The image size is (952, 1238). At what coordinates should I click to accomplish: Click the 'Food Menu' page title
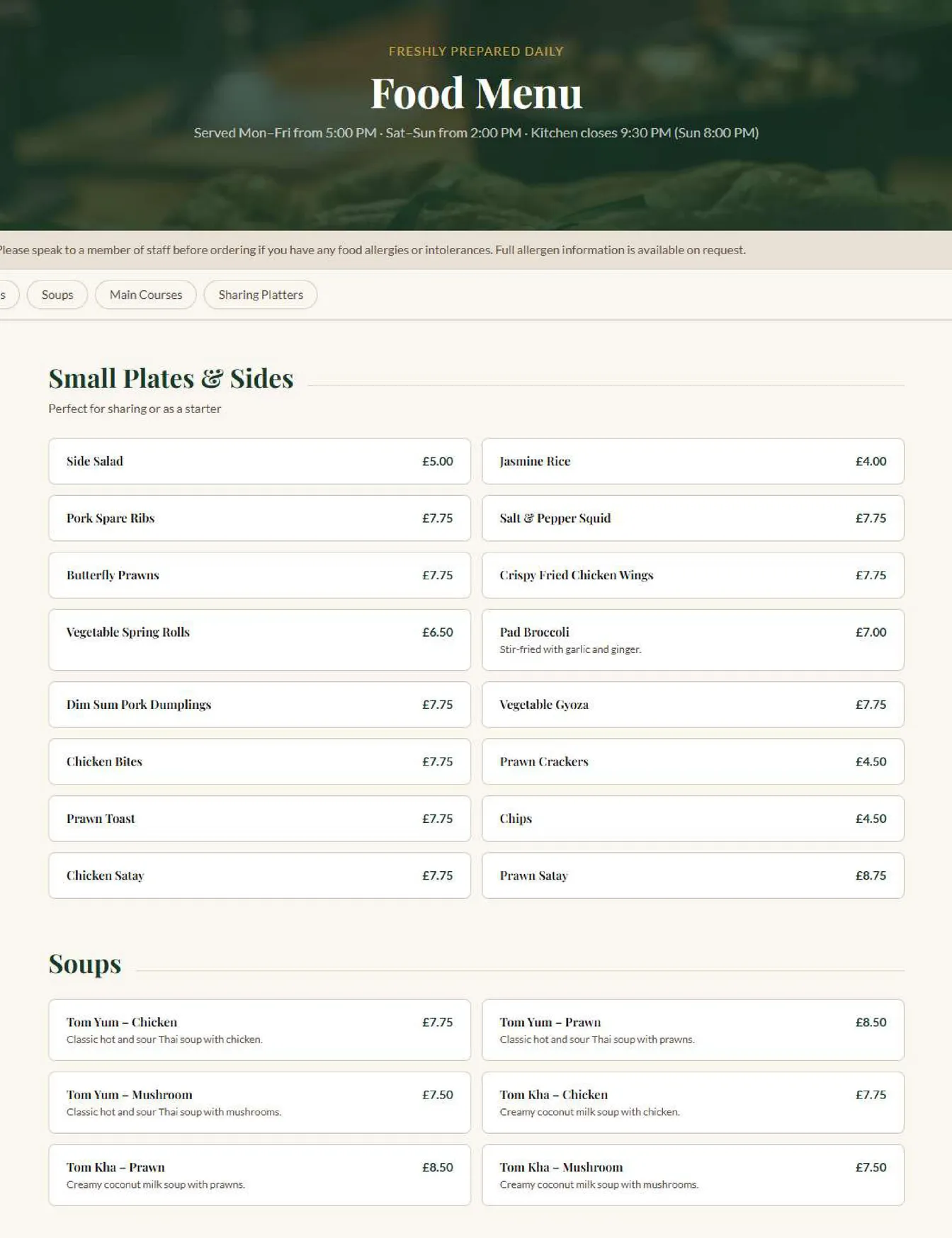[x=476, y=93]
